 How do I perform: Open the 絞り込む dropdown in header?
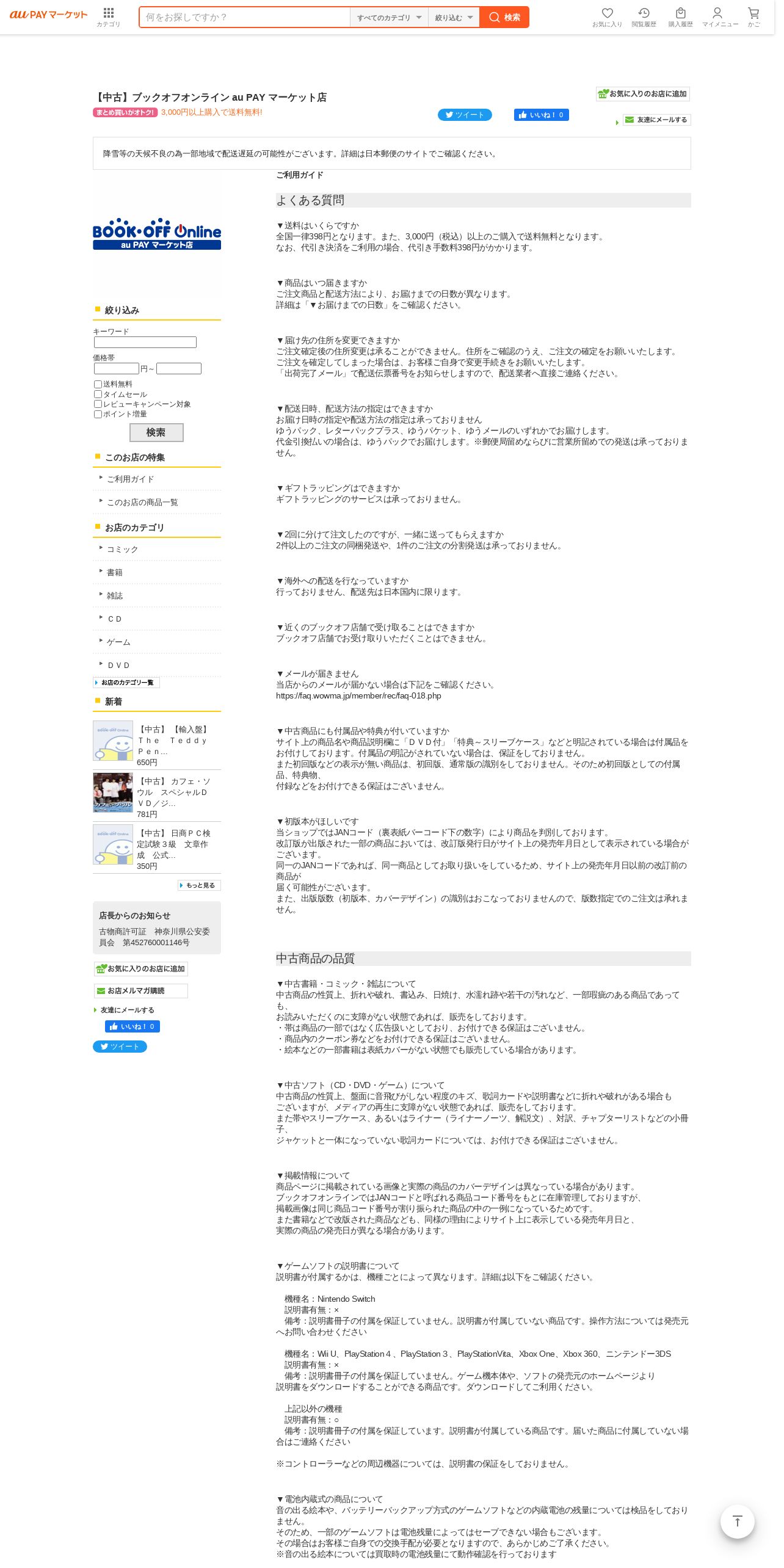pyautogui.click(x=454, y=18)
